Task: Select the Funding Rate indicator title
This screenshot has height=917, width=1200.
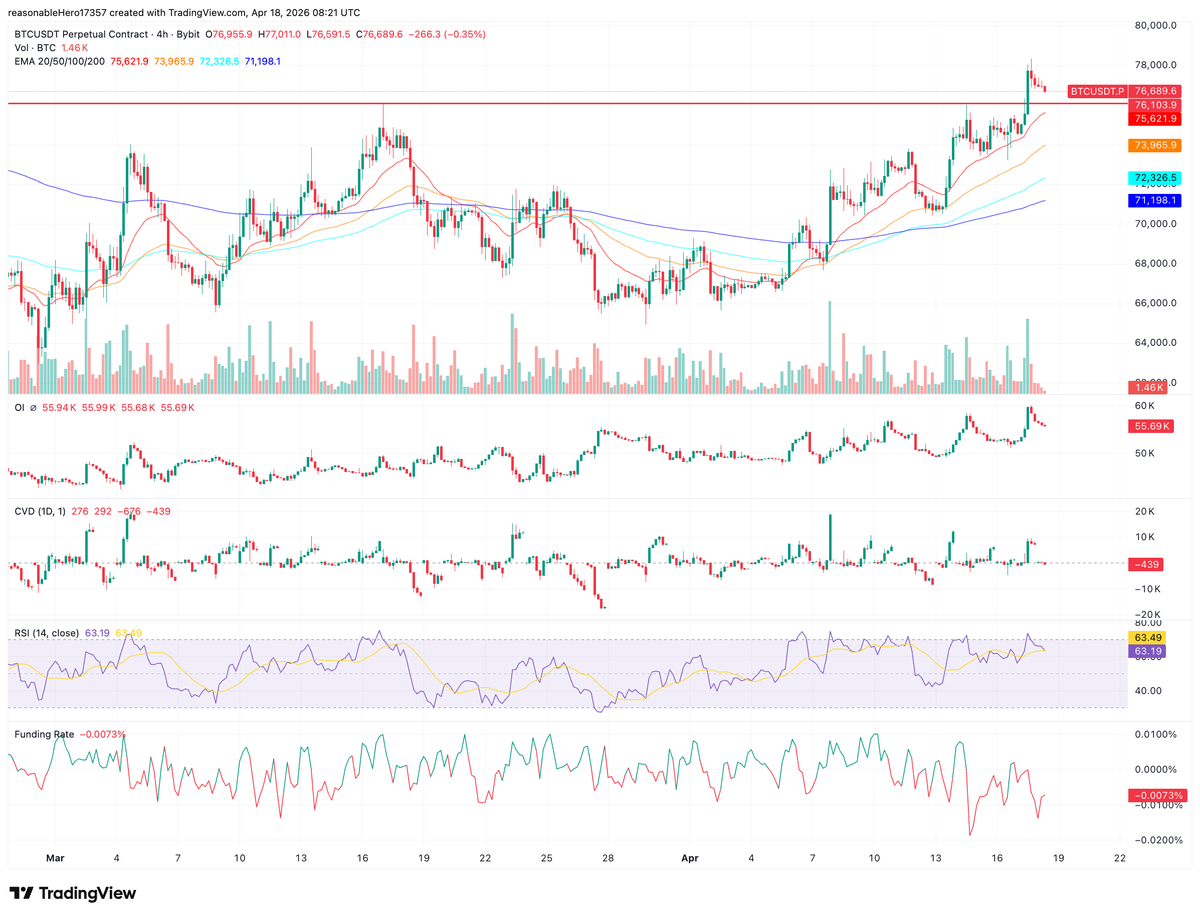Action: (44, 734)
